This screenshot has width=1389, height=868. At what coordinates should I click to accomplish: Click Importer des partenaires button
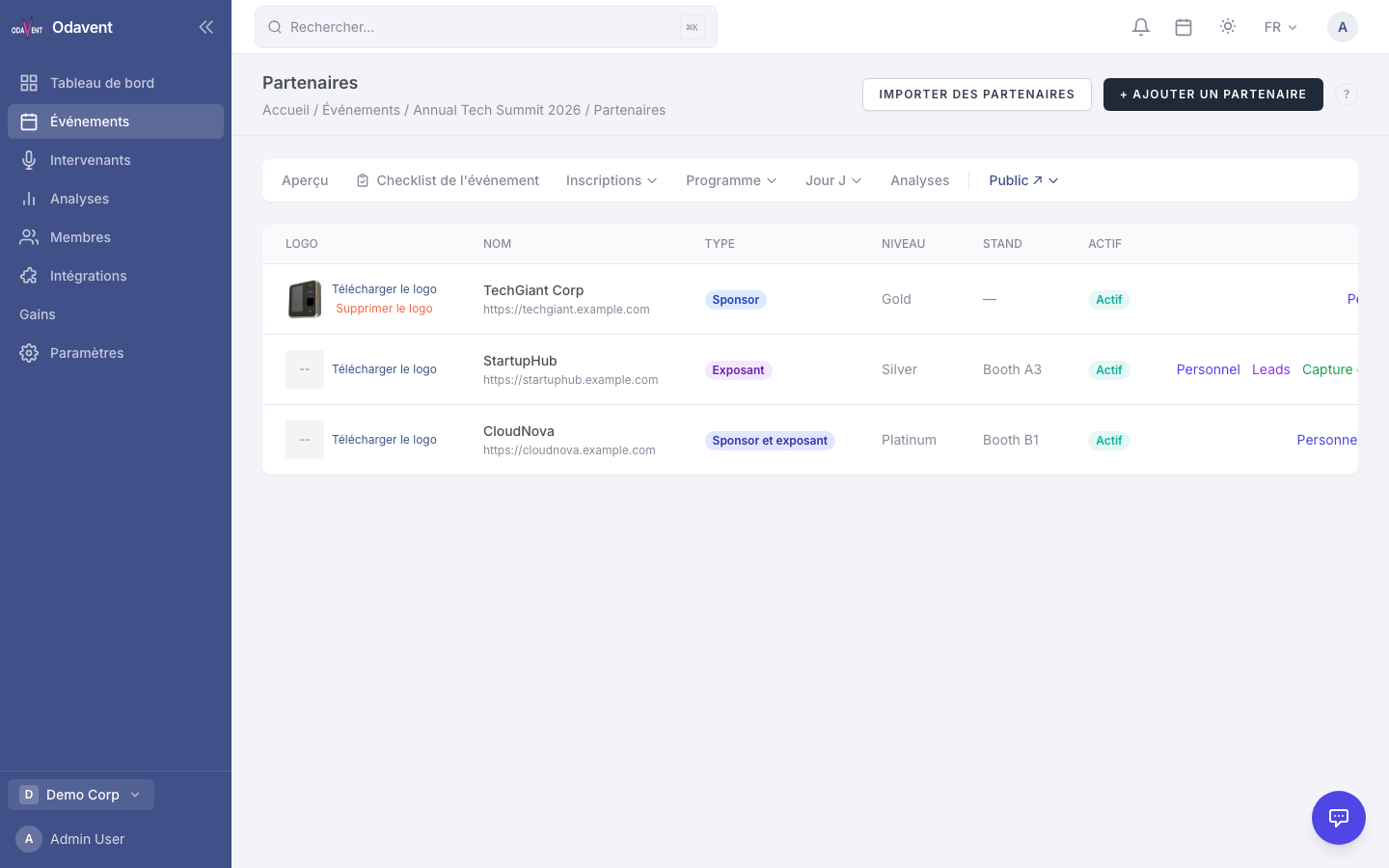click(x=977, y=95)
